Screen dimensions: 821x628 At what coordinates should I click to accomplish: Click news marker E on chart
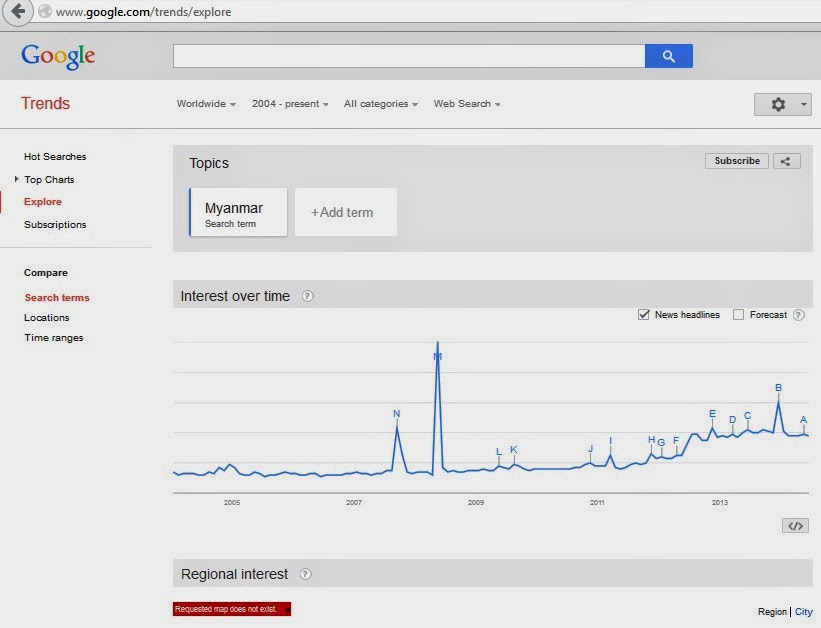click(713, 414)
